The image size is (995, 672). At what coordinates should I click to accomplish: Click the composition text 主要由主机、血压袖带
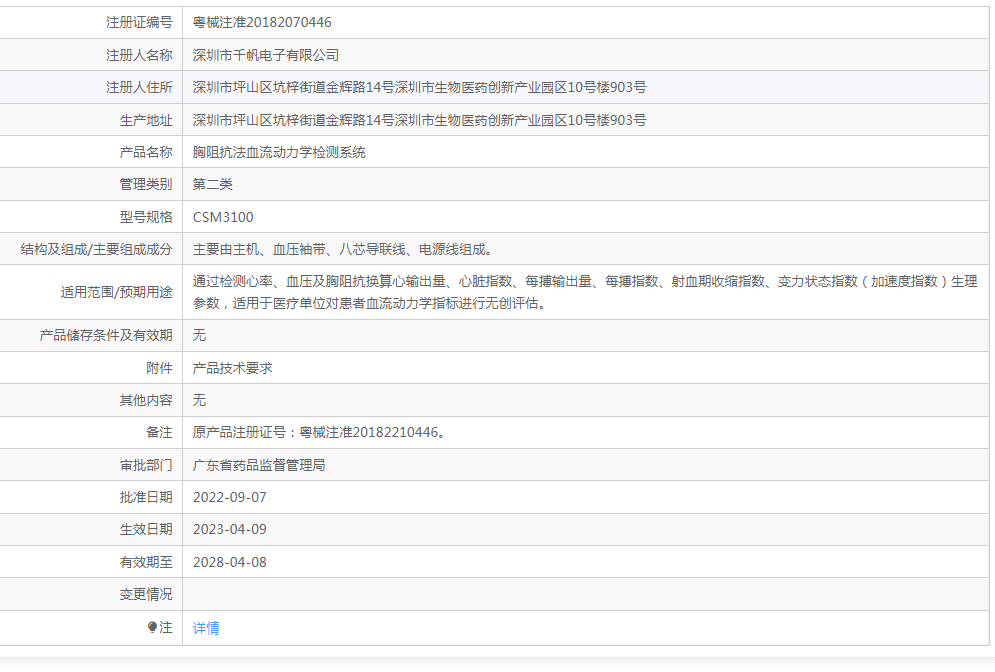point(343,249)
